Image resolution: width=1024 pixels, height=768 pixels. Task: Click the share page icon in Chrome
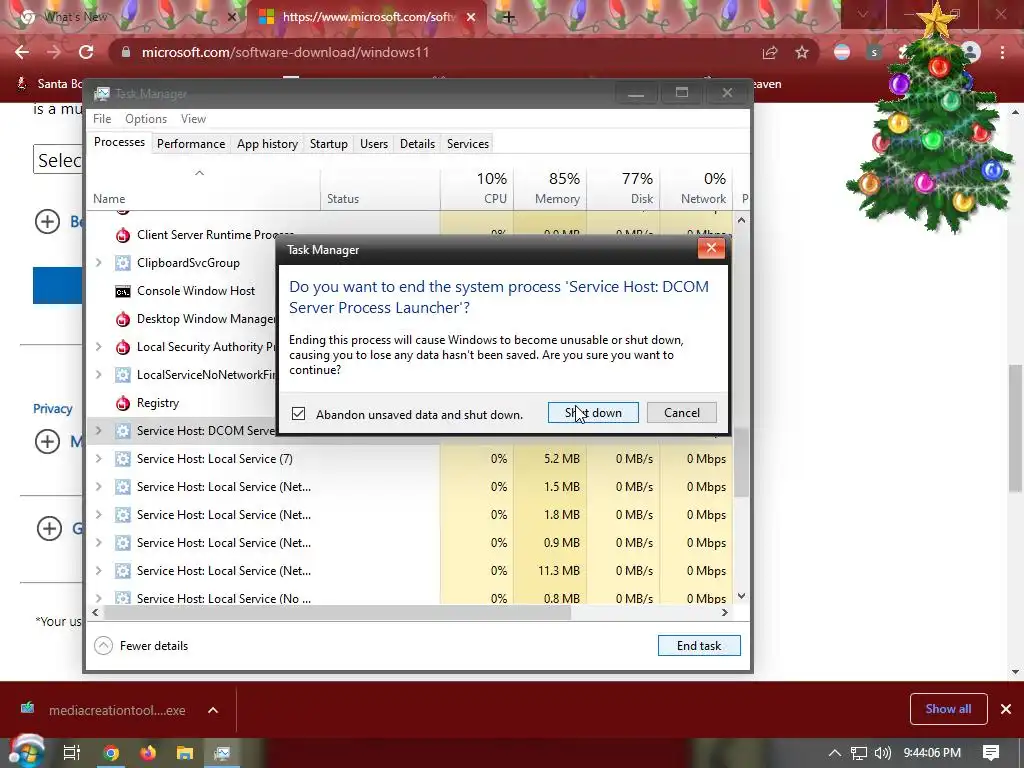coord(770,52)
